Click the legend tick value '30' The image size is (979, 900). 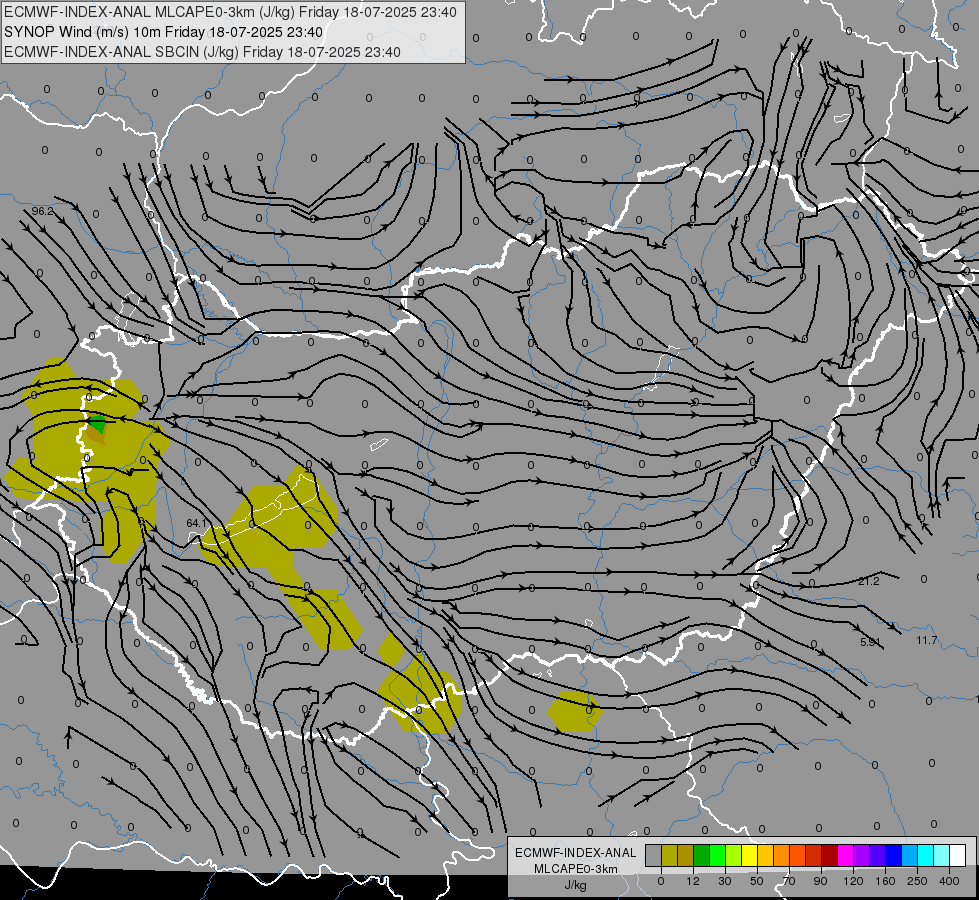click(725, 881)
